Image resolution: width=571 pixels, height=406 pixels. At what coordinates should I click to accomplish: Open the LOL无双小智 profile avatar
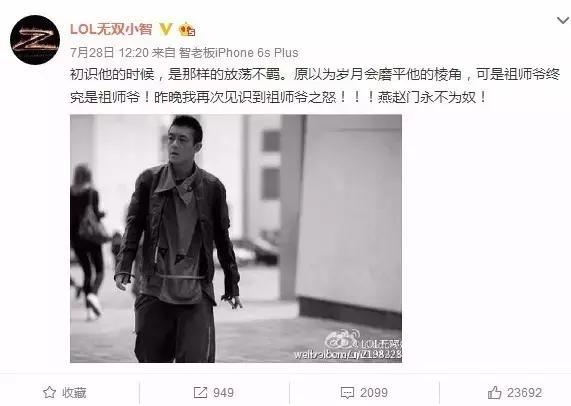tap(35, 40)
